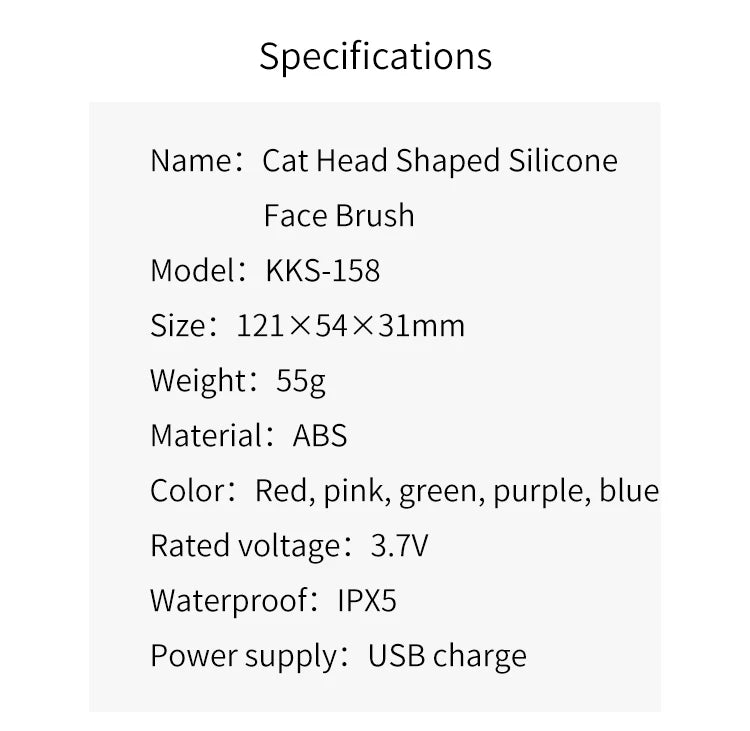Click the word blue in colors
The height and width of the screenshot is (731, 750).
(629, 491)
